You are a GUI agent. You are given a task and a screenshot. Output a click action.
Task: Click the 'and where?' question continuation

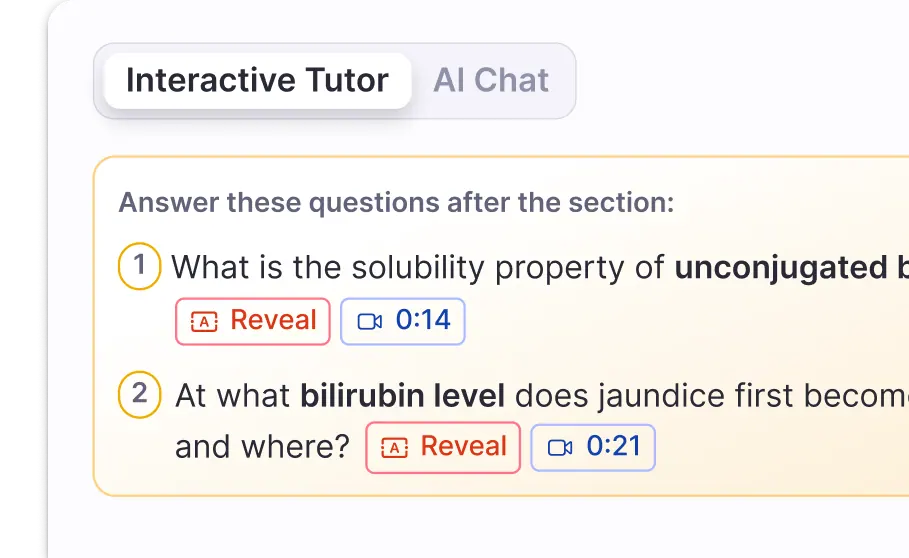click(262, 447)
